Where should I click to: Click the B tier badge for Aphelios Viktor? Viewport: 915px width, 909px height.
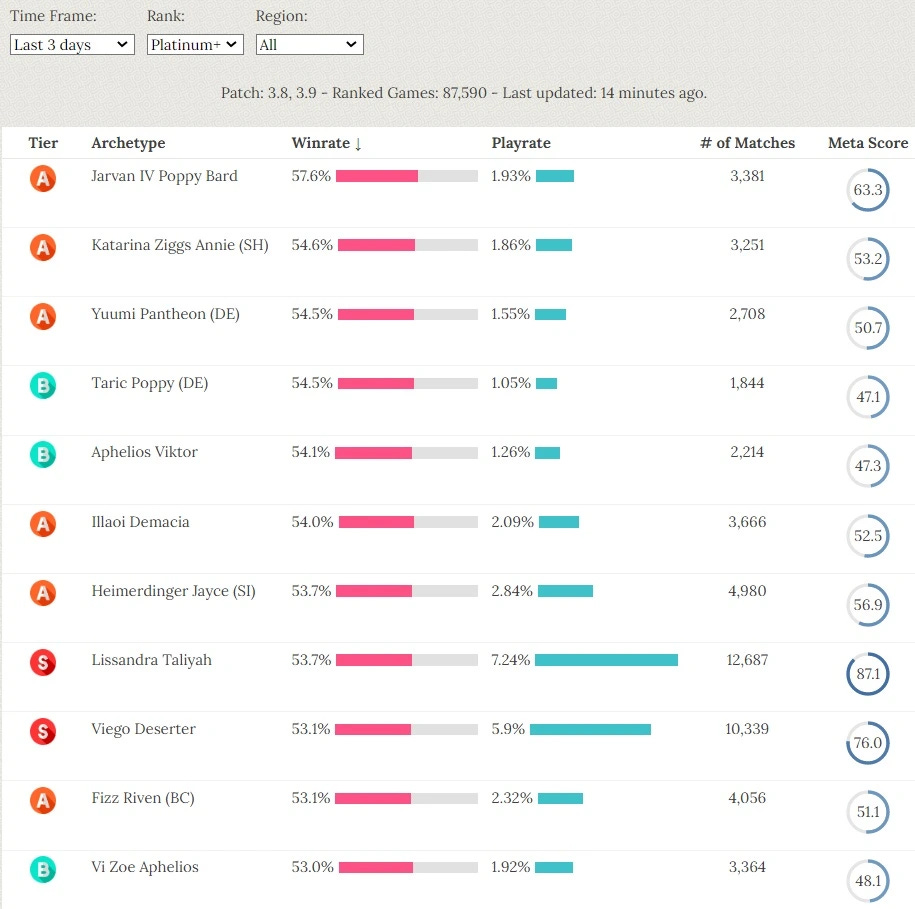point(43,454)
